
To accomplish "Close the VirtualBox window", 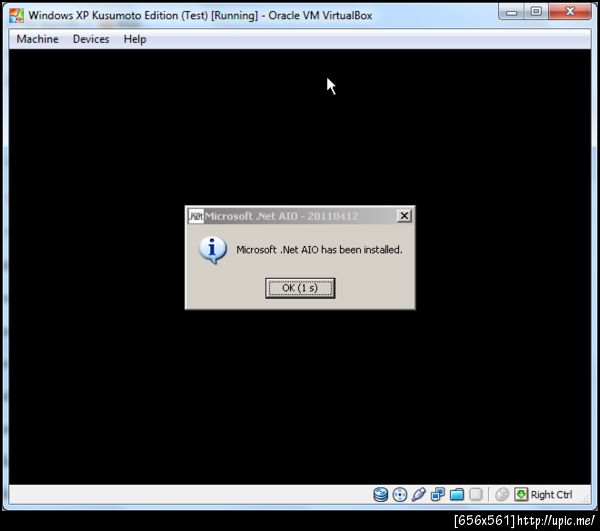I will pos(570,11).
